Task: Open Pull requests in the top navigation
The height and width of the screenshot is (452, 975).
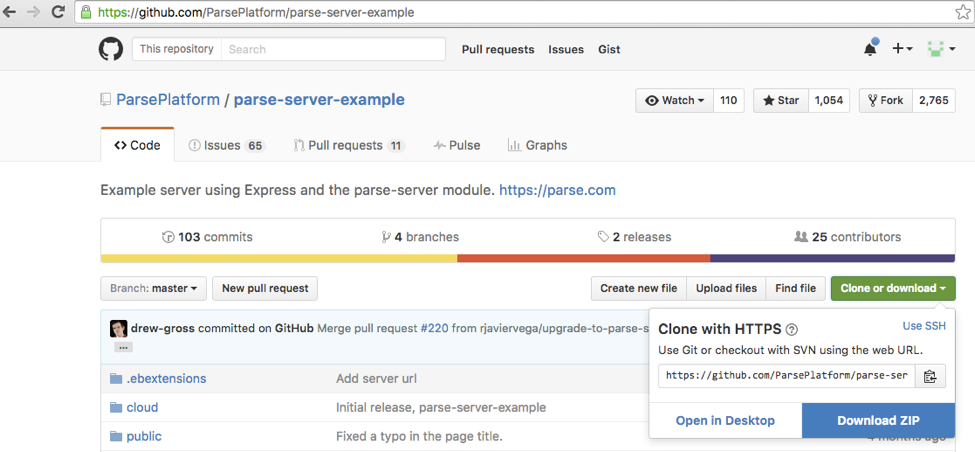Action: tap(498, 50)
